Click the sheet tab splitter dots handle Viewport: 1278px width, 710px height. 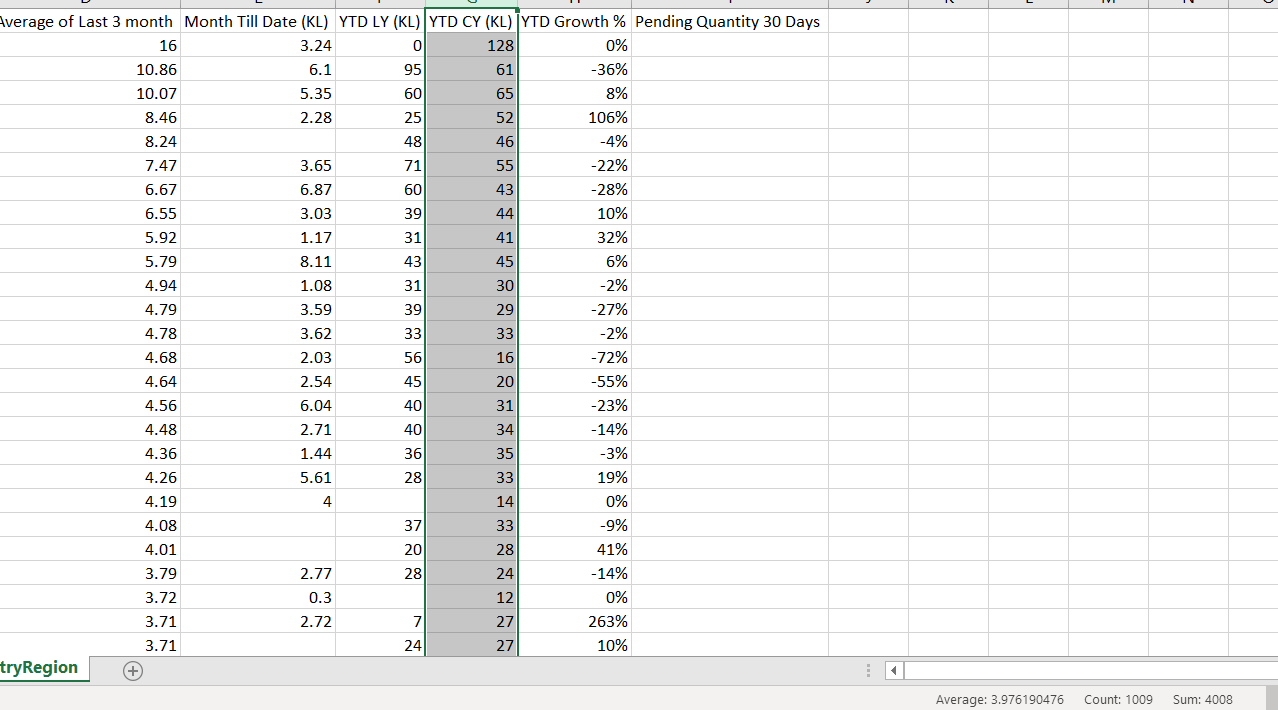click(x=869, y=671)
